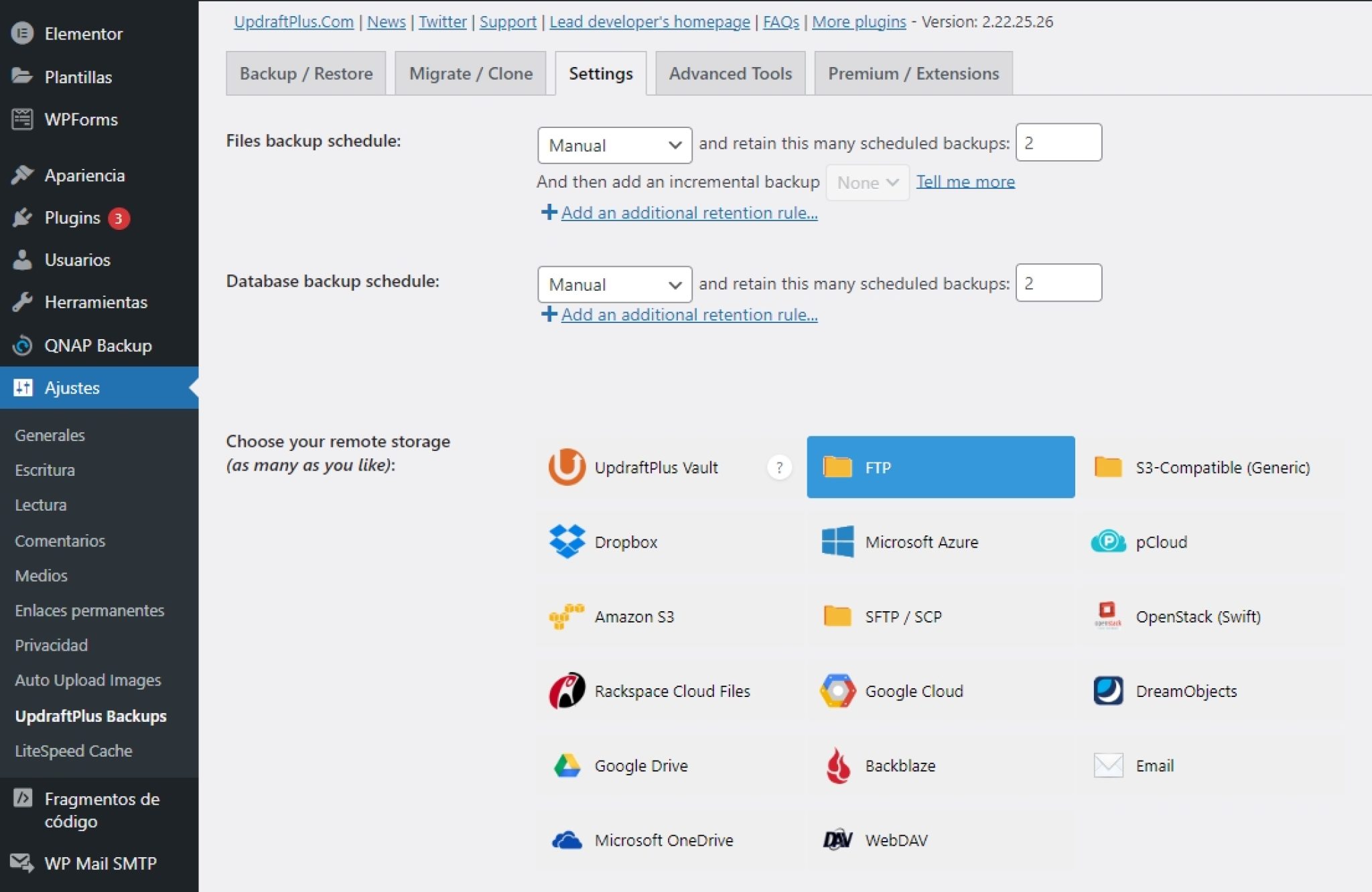
Task: Deselect the highlighted FTP storage option
Action: click(x=878, y=467)
